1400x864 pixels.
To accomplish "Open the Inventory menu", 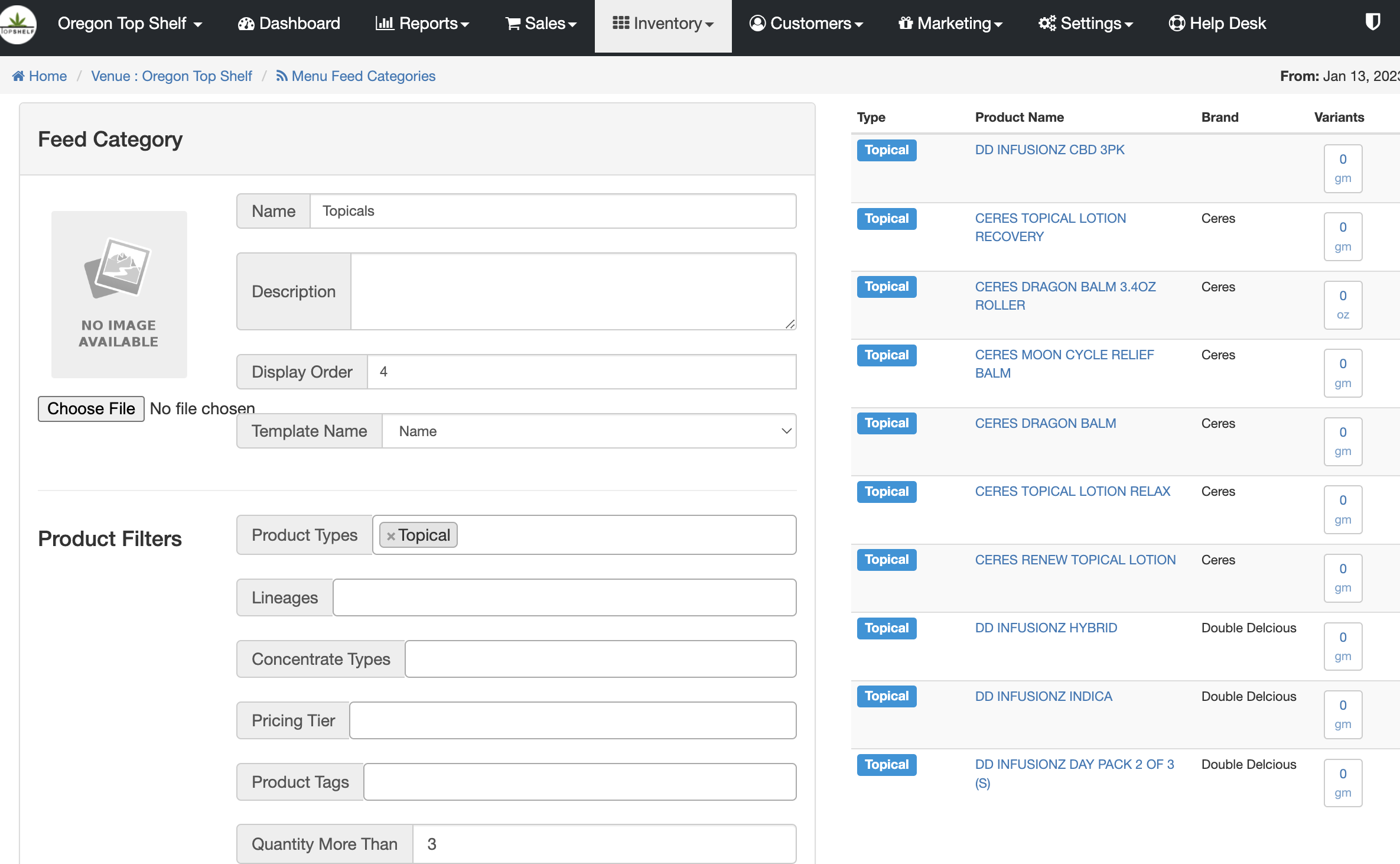I will pyautogui.click(x=663, y=24).
